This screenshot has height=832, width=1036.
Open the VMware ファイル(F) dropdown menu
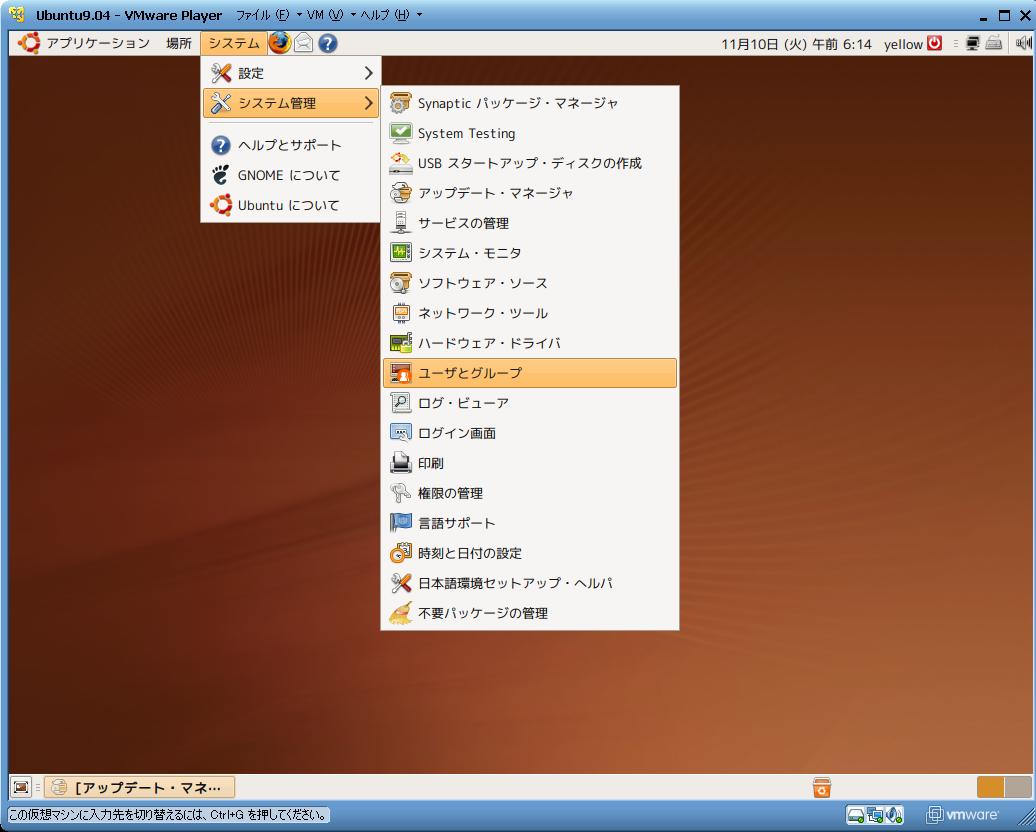(x=269, y=15)
